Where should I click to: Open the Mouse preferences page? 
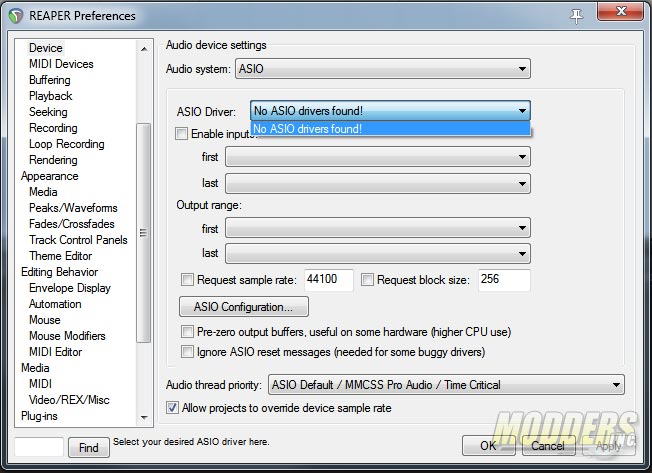(x=44, y=320)
